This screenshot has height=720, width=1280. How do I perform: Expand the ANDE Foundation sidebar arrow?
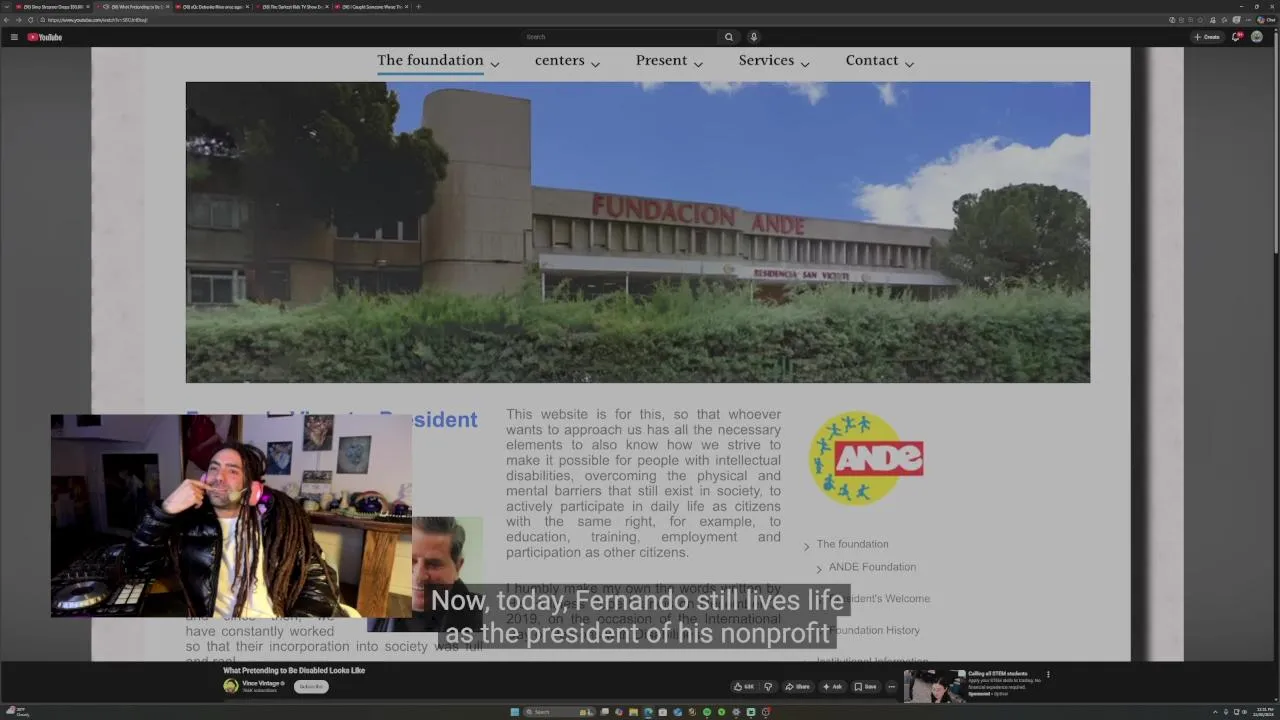[819, 569]
